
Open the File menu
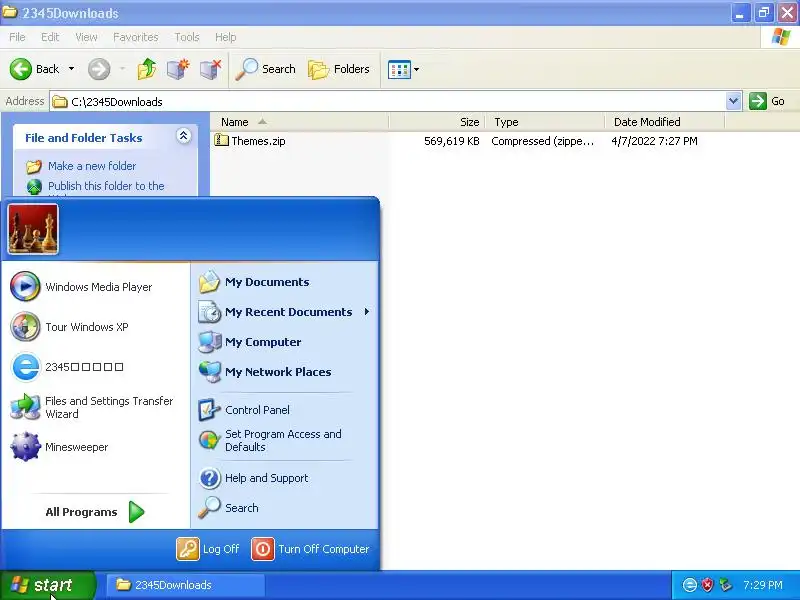coord(17,37)
